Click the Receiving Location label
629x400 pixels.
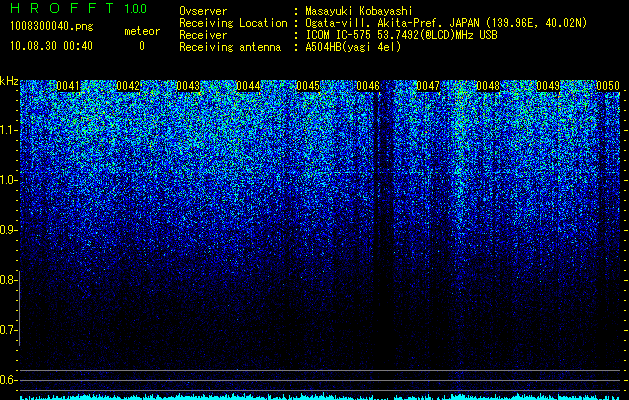click(x=233, y=23)
